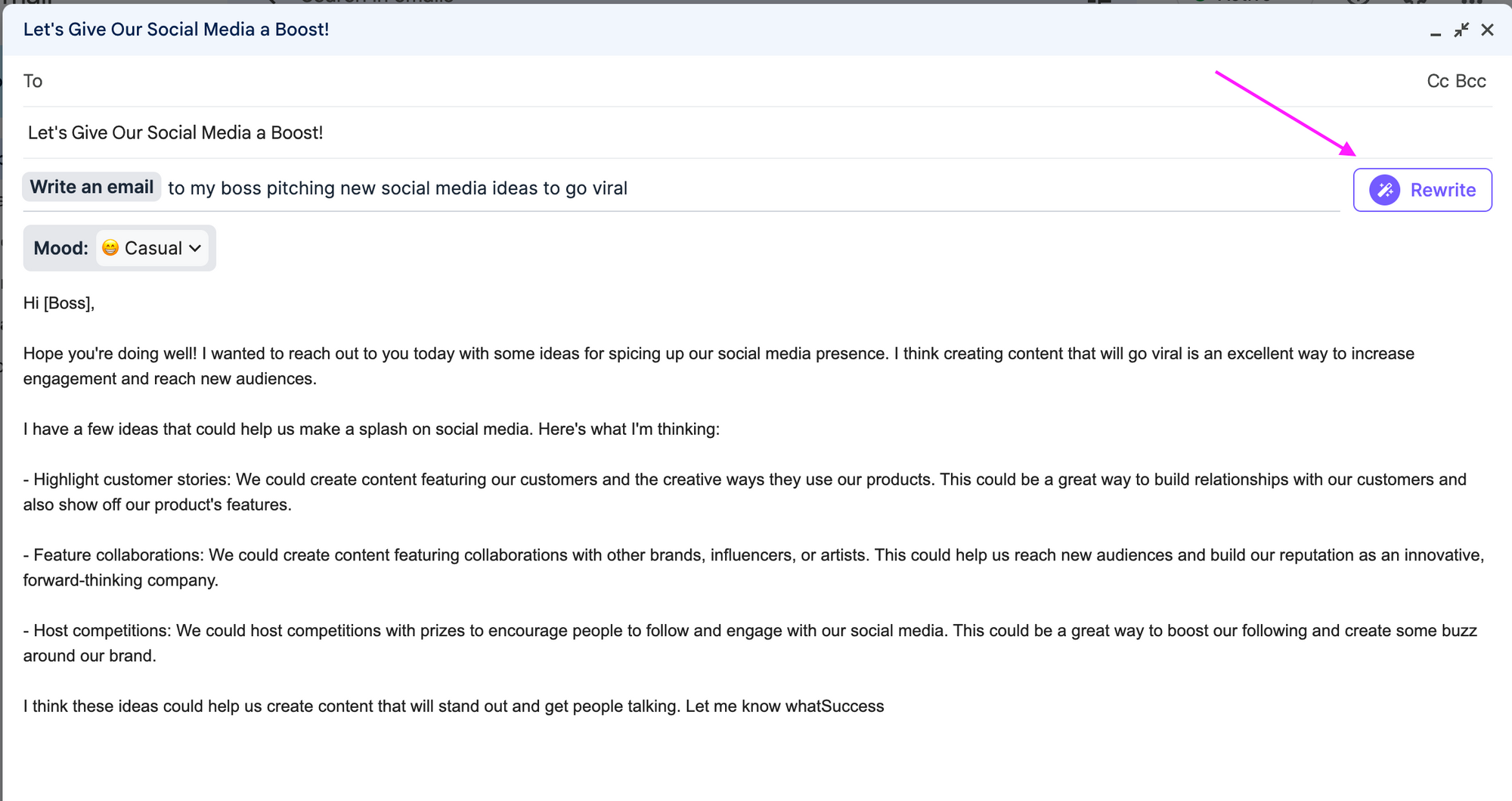
Task: Exit full screen with the collapse arrows icon
Action: [1461, 30]
